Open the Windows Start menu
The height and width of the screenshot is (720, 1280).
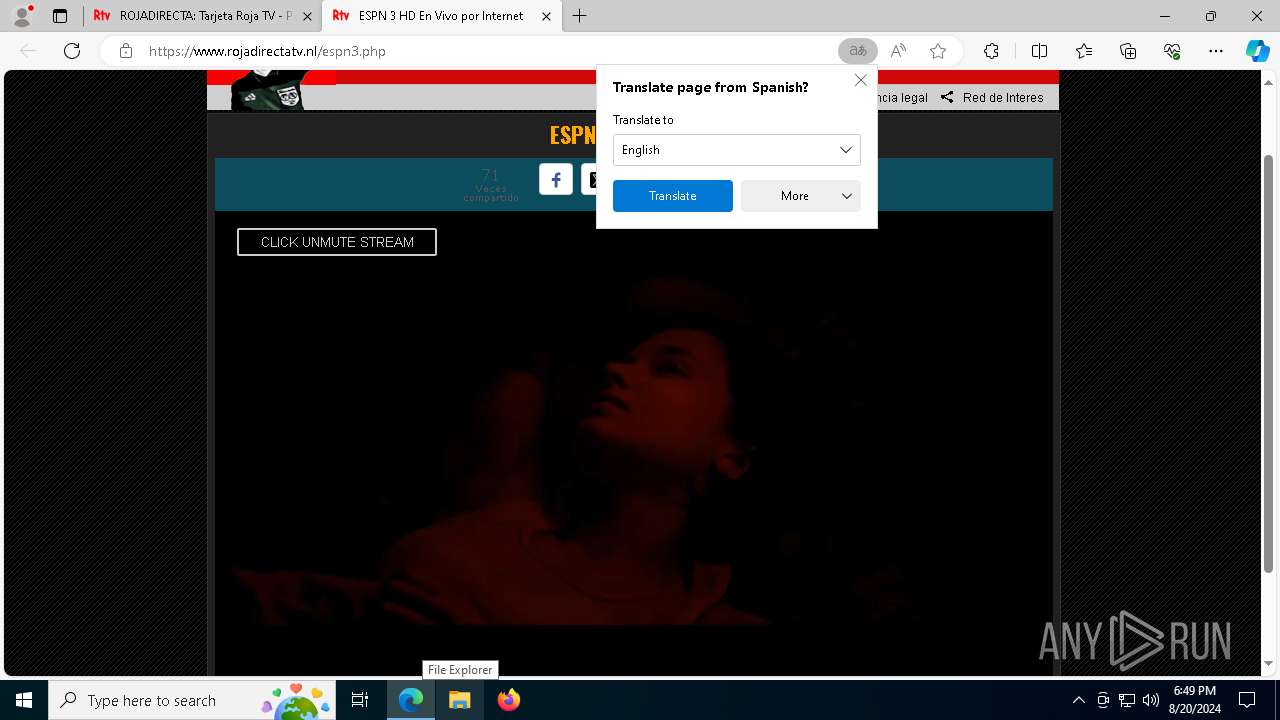pos(24,700)
